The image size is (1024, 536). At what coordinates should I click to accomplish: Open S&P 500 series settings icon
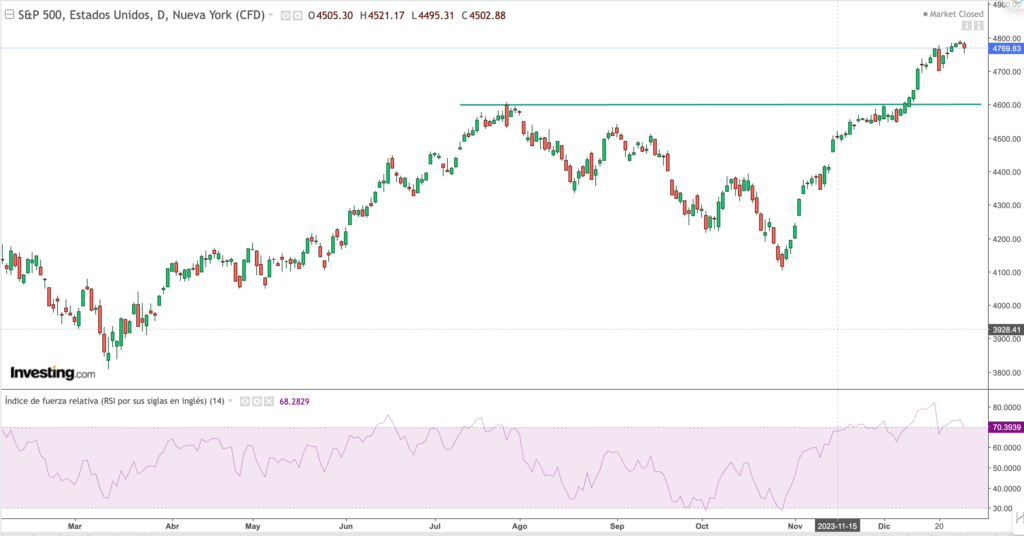click(297, 15)
